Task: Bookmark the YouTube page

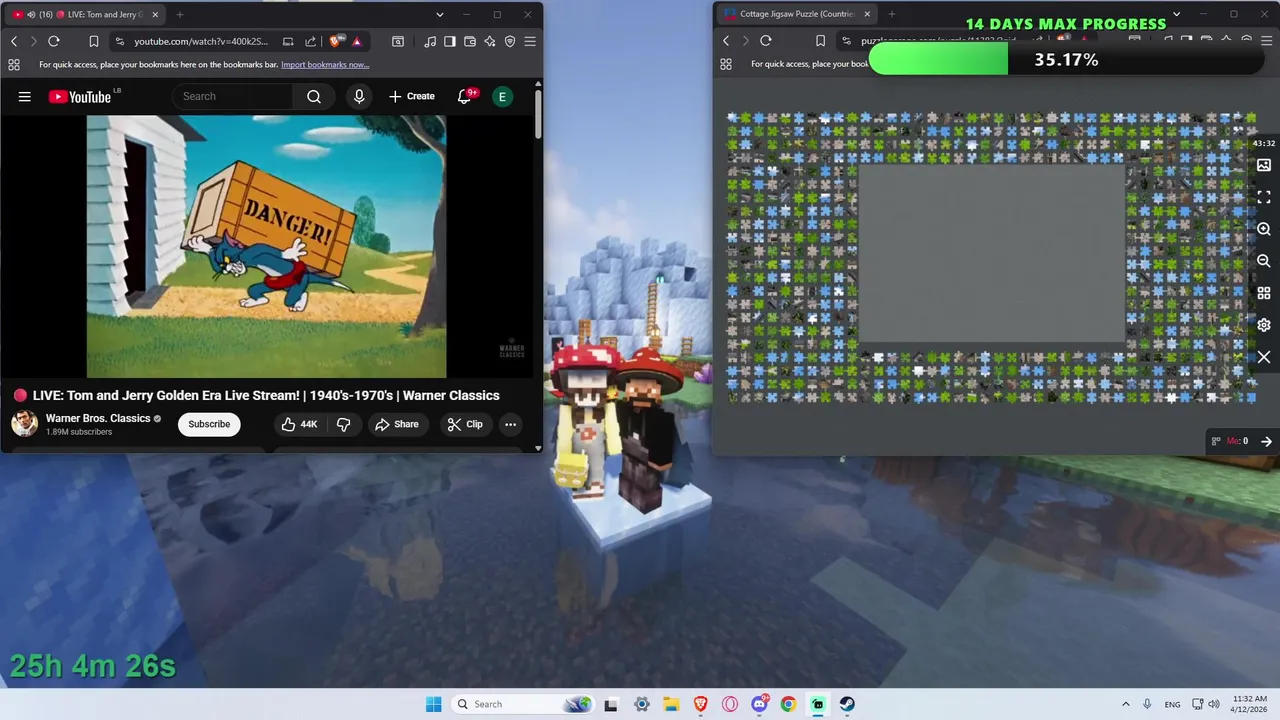Action: click(x=93, y=41)
